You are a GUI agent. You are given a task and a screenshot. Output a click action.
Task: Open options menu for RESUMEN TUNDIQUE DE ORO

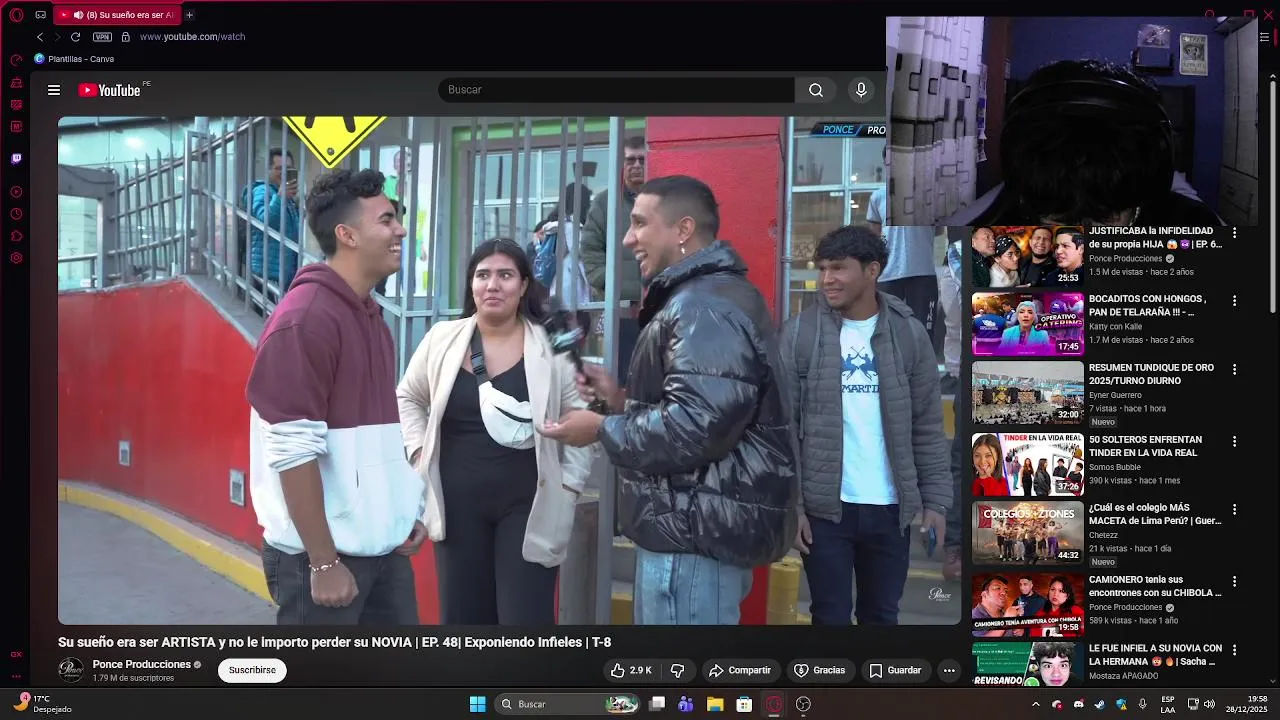pos(1235,370)
